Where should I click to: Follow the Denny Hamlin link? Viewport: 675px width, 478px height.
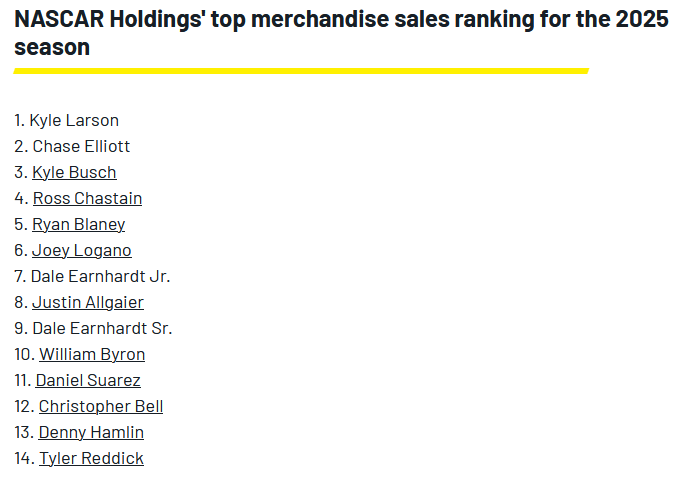91,432
